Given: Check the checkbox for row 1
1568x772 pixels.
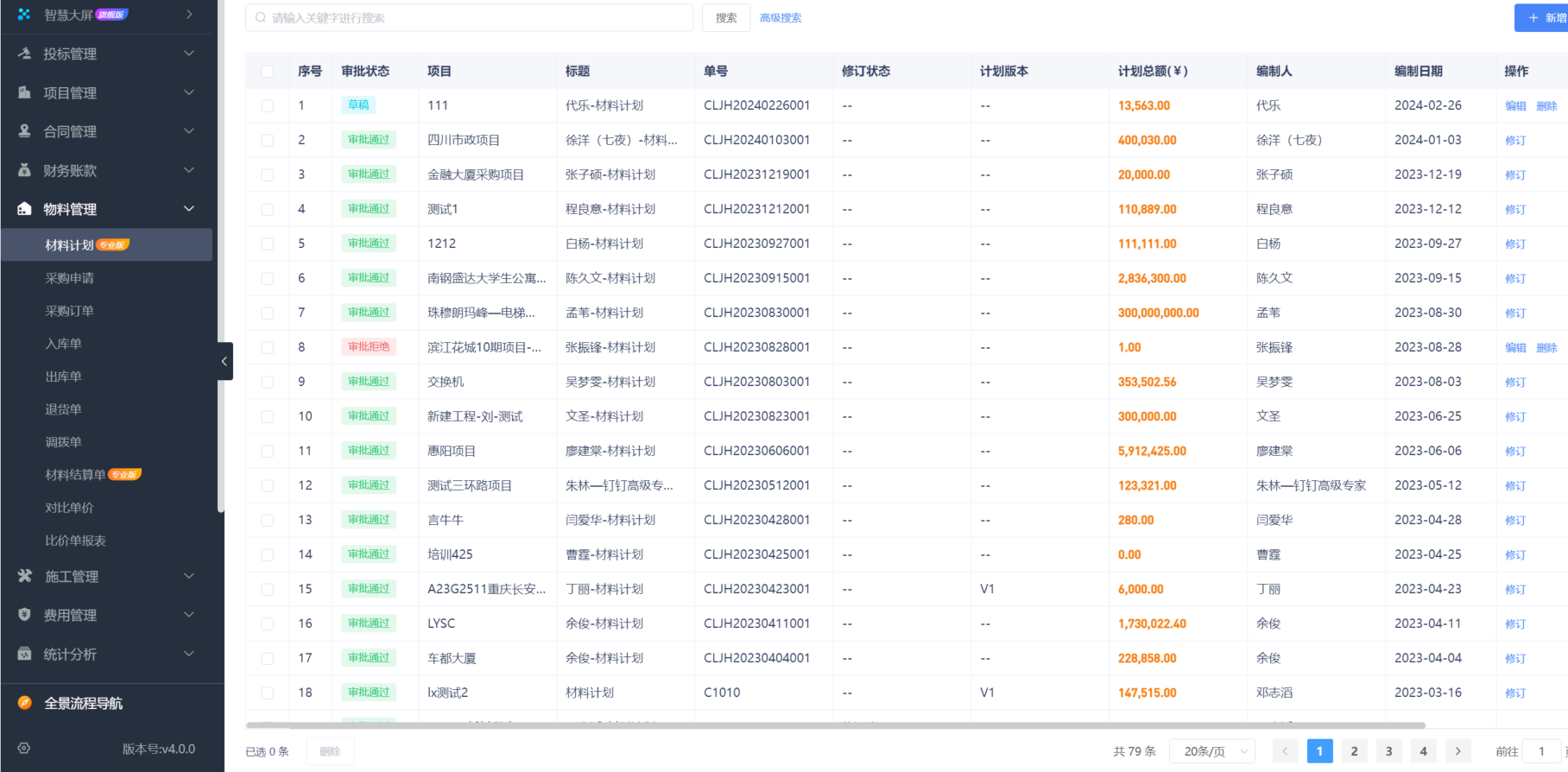Looking at the screenshot, I should 268,105.
